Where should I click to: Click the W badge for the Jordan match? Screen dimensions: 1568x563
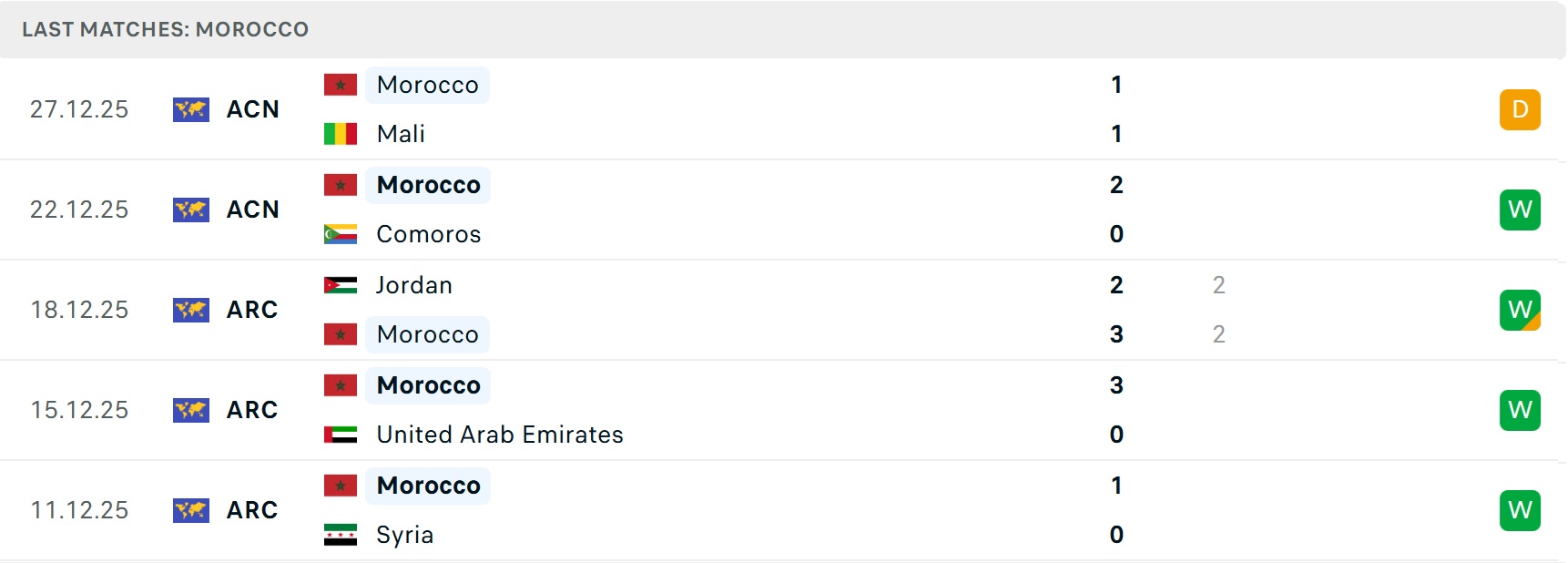[1520, 310]
